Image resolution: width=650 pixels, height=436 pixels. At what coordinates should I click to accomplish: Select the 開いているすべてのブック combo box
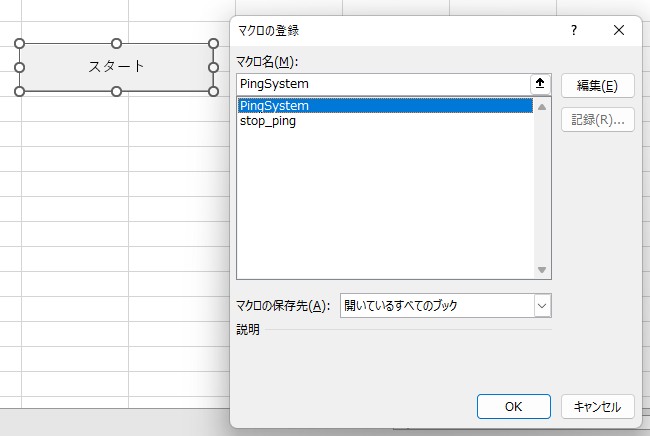[x=437, y=305]
